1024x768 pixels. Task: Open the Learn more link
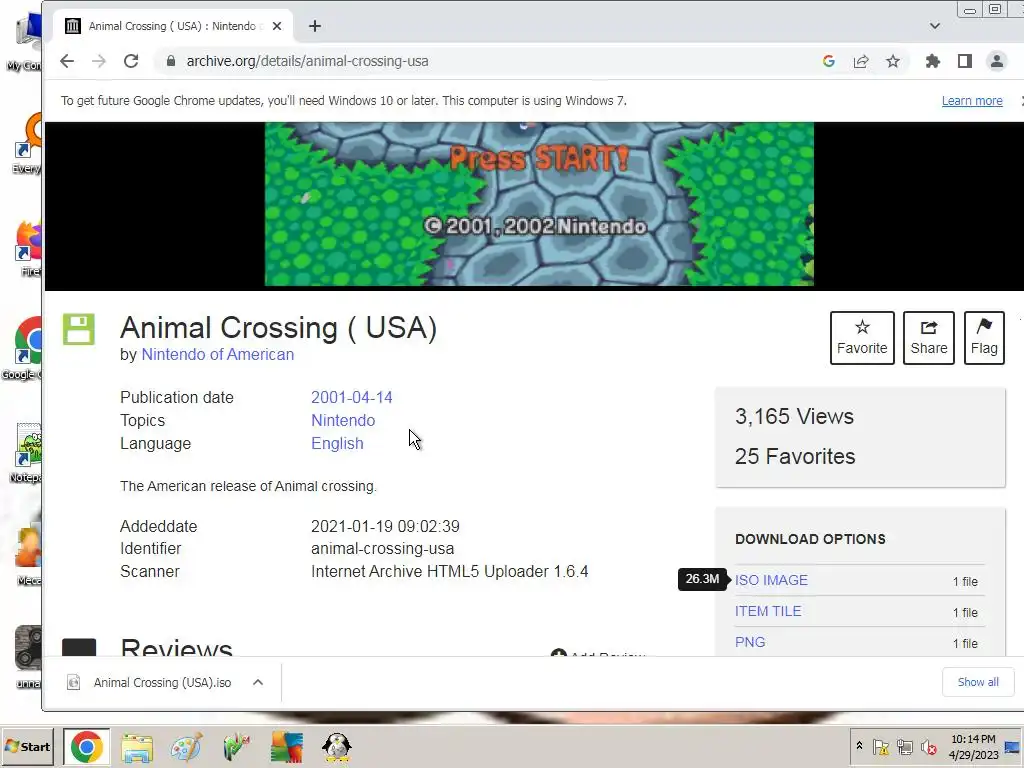[972, 101]
